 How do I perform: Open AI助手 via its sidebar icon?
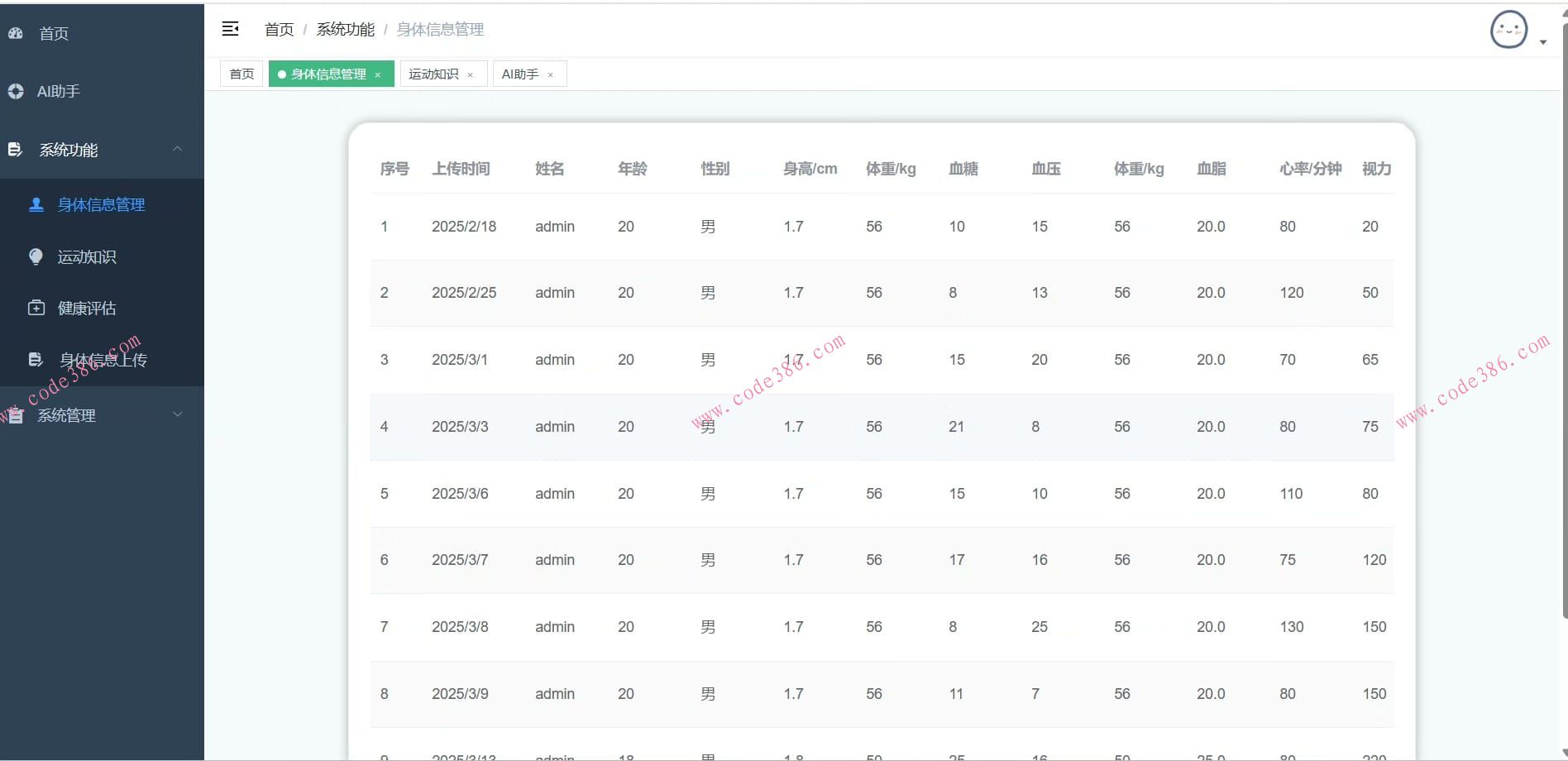(x=15, y=91)
